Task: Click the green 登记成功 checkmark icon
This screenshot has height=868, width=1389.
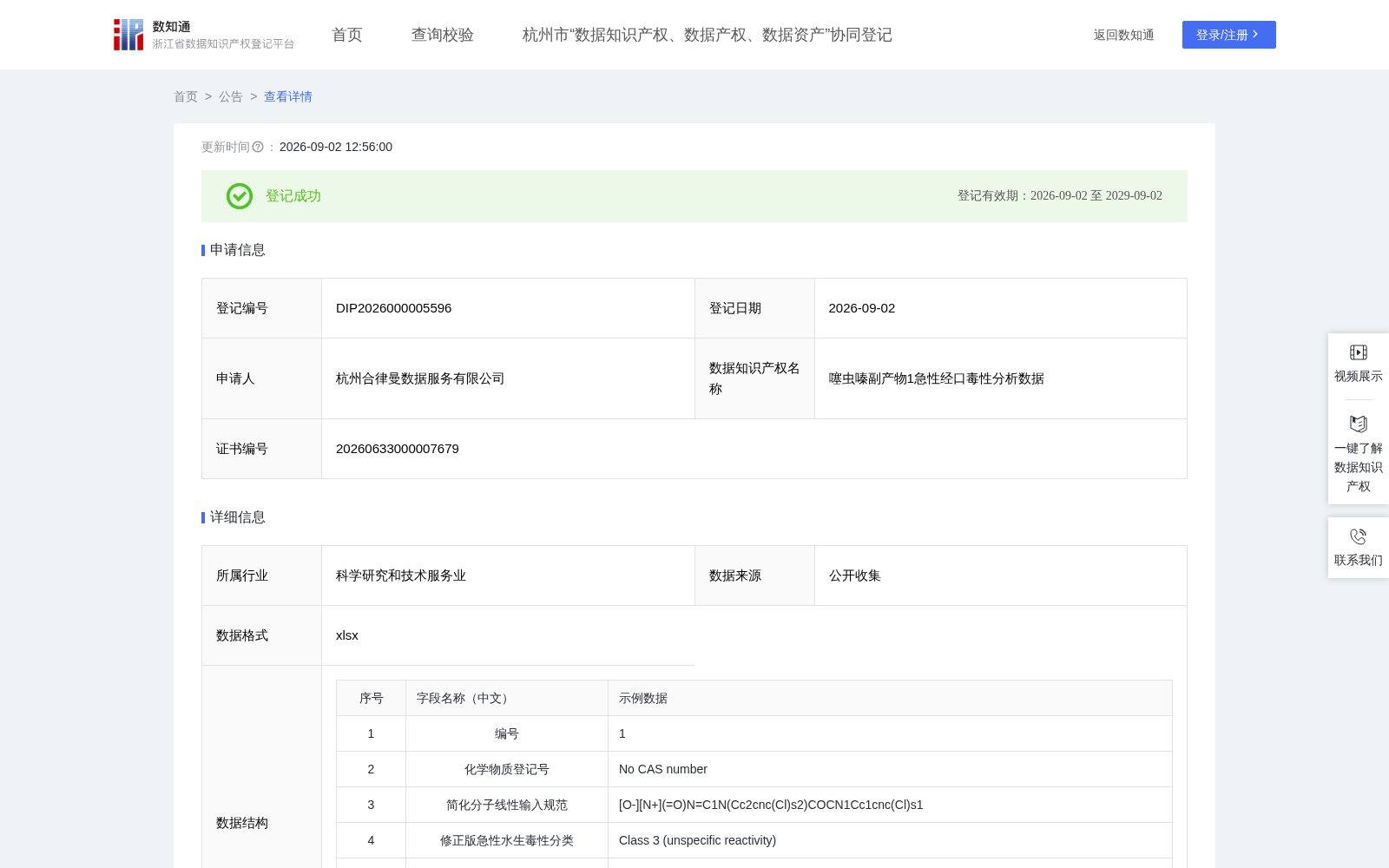Action: [x=240, y=196]
